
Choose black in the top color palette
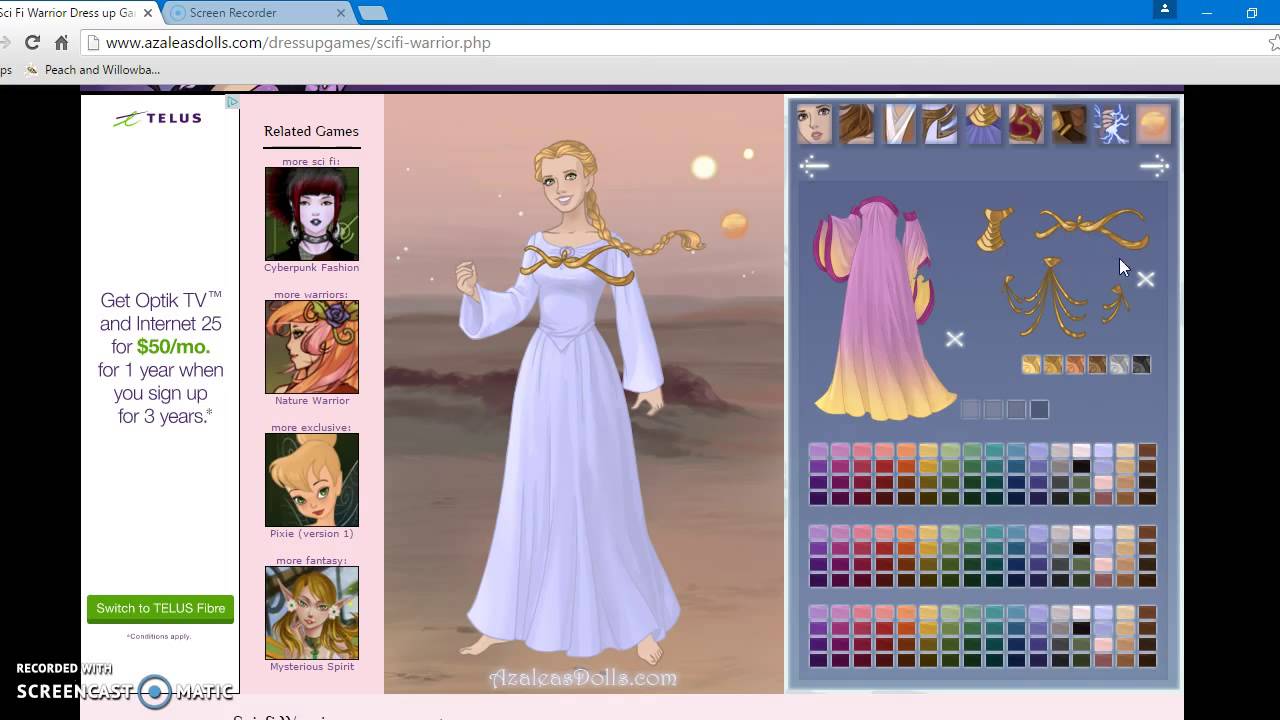(x=1081, y=466)
